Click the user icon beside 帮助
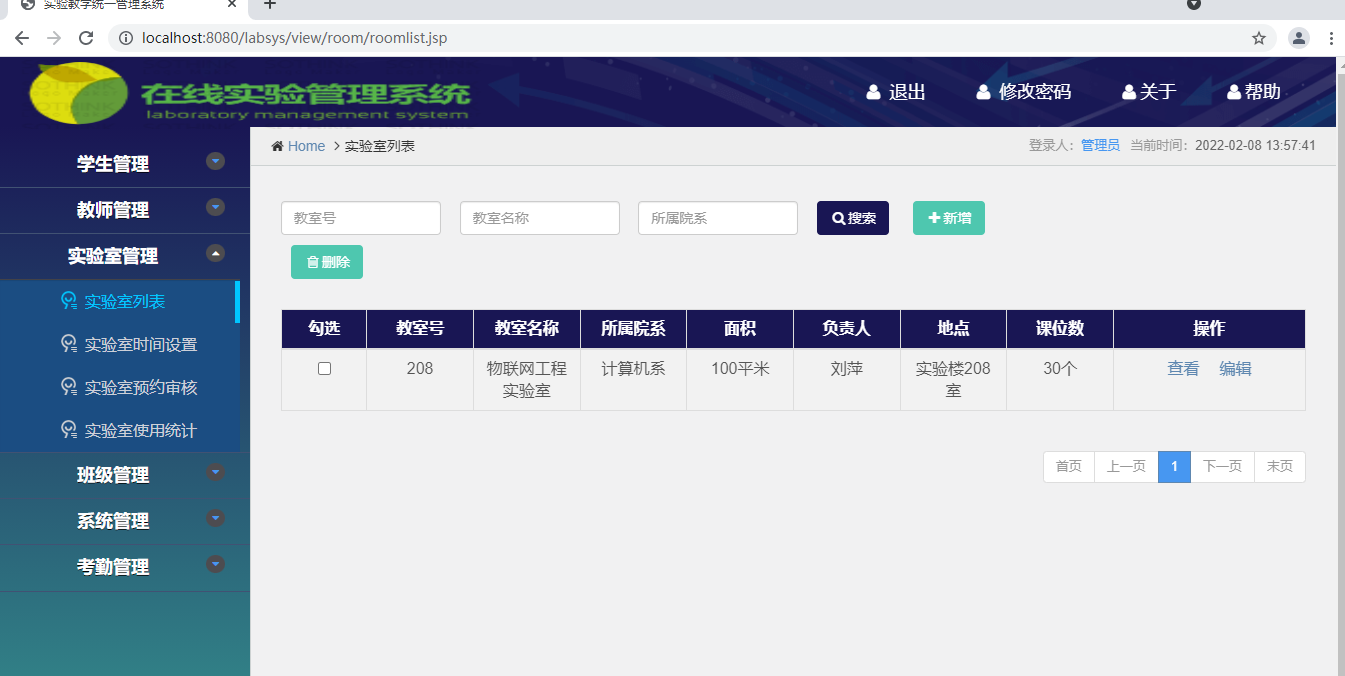 click(x=1234, y=92)
